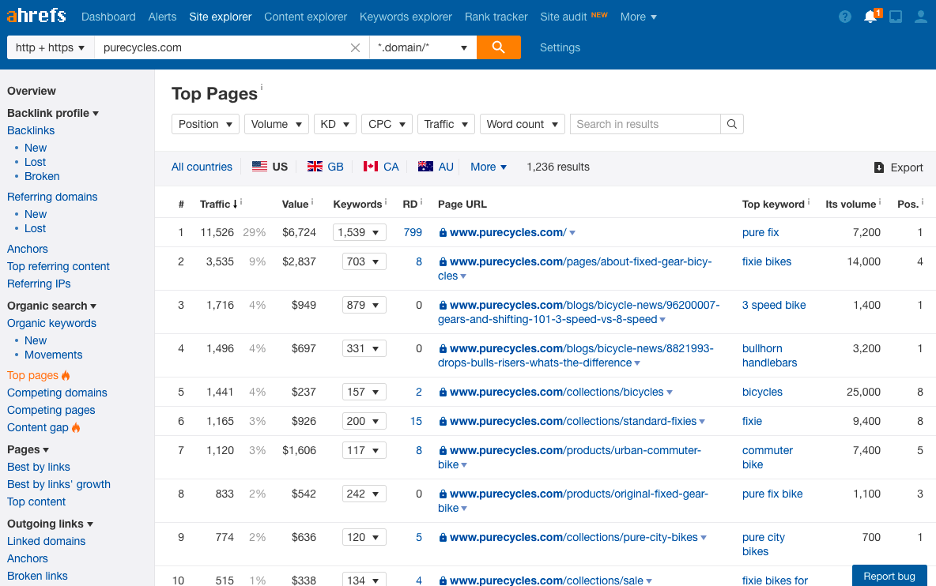The image size is (936, 586).
Task: Click the Export icon
Action: pyautogui.click(x=879, y=168)
